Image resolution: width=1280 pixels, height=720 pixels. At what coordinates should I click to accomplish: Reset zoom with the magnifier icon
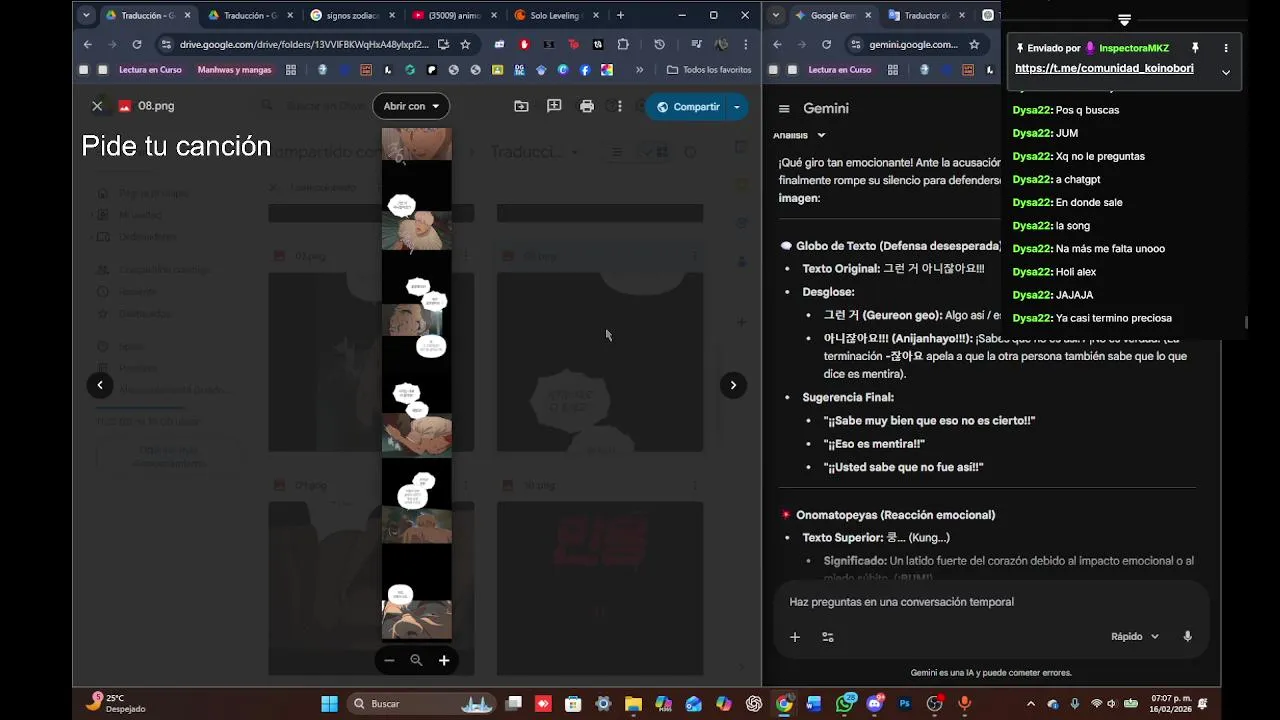click(x=416, y=660)
